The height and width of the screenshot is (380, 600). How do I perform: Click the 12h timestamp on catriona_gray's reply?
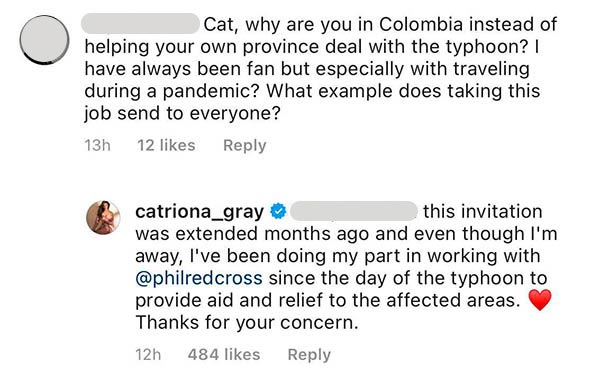coord(148,355)
